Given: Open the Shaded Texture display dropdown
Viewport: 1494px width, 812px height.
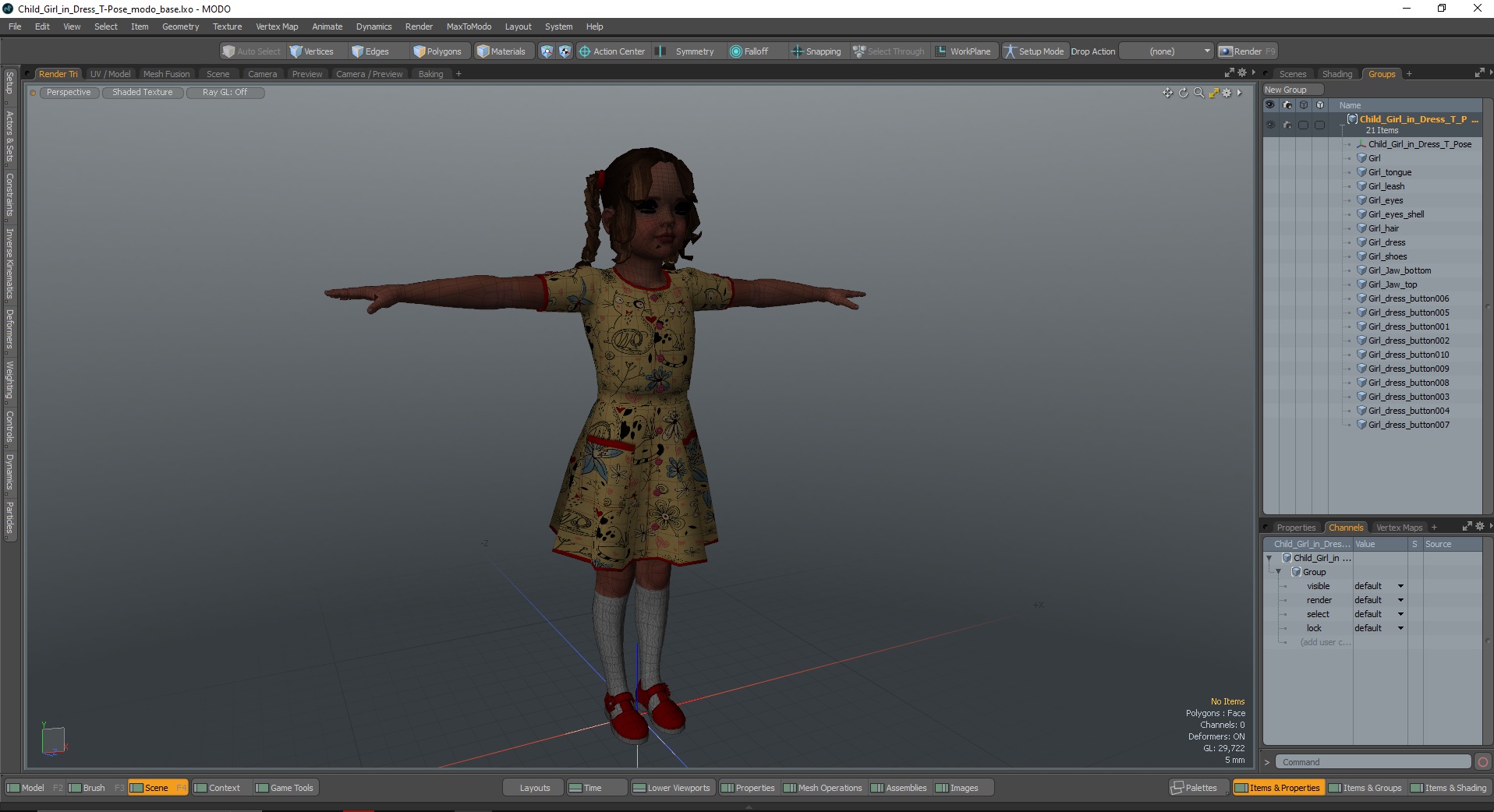Looking at the screenshot, I should 143,92.
